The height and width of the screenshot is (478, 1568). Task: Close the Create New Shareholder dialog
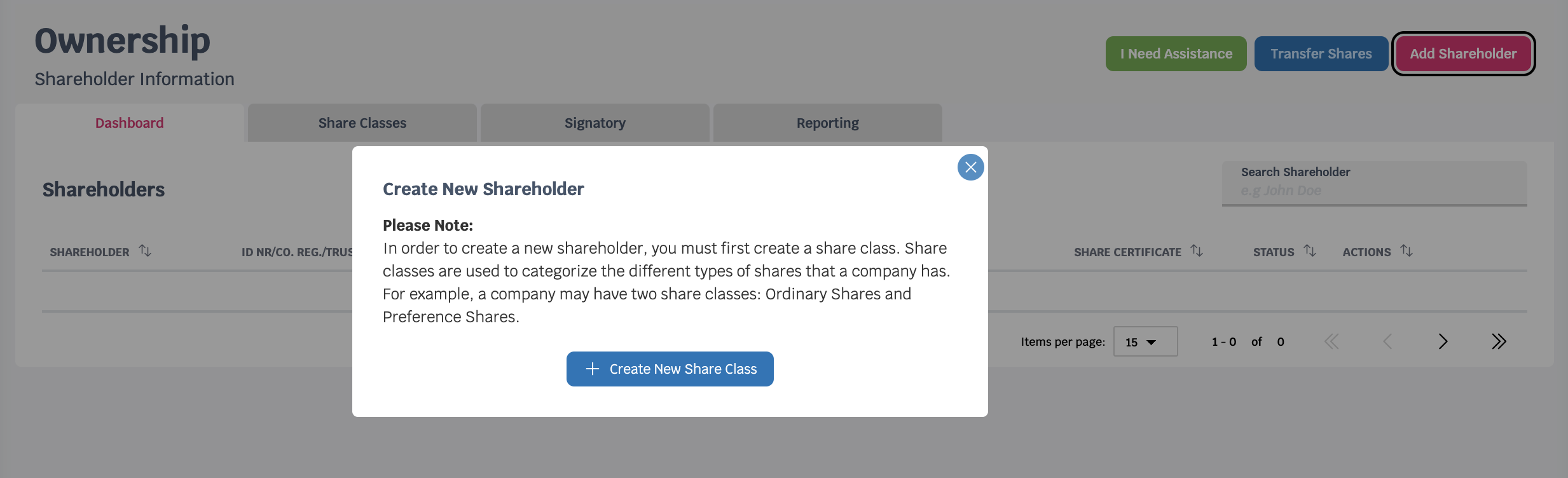[x=970, y=167]
